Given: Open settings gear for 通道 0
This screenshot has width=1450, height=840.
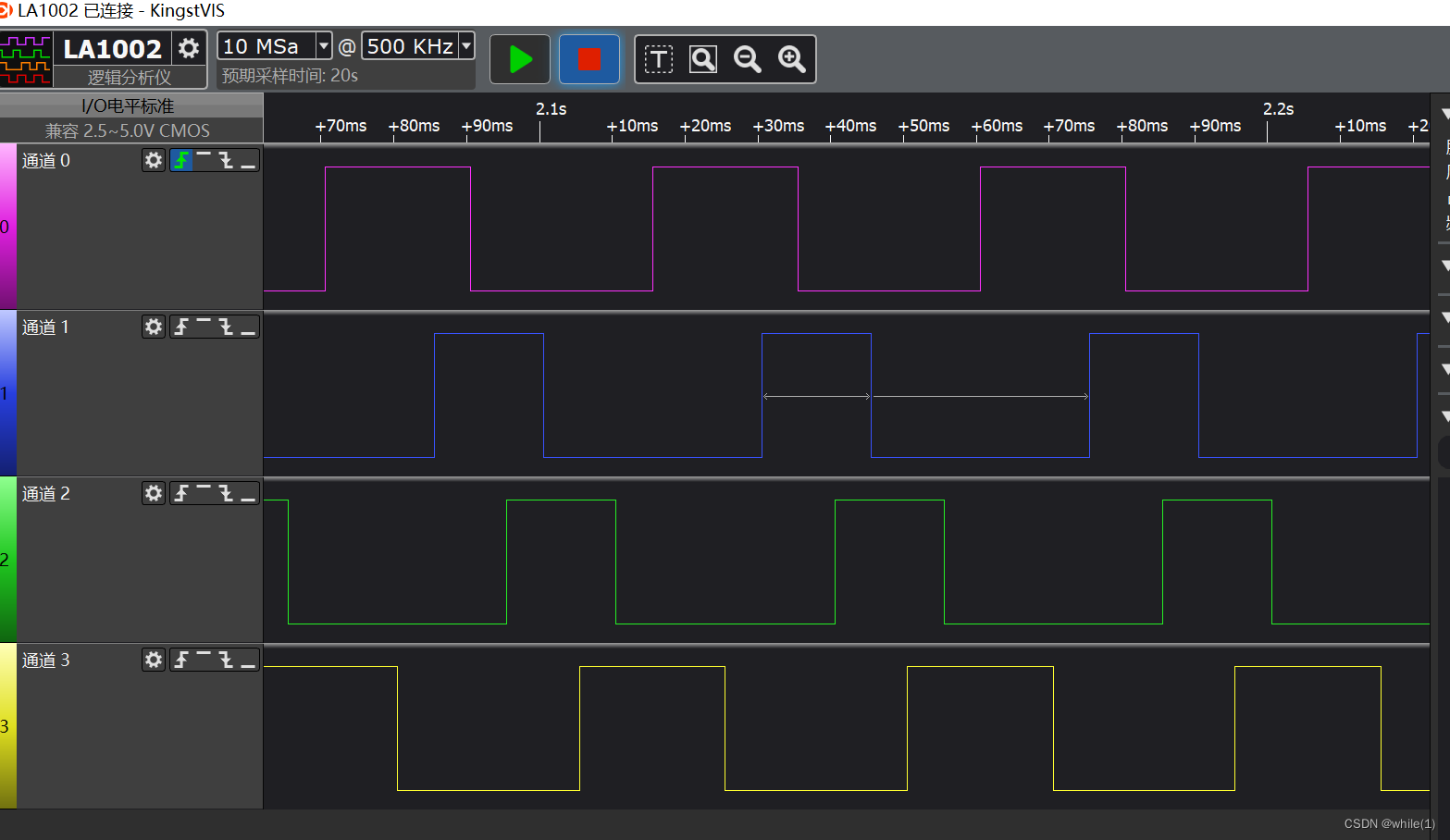Looking at the screenshot, I should 154,160.
